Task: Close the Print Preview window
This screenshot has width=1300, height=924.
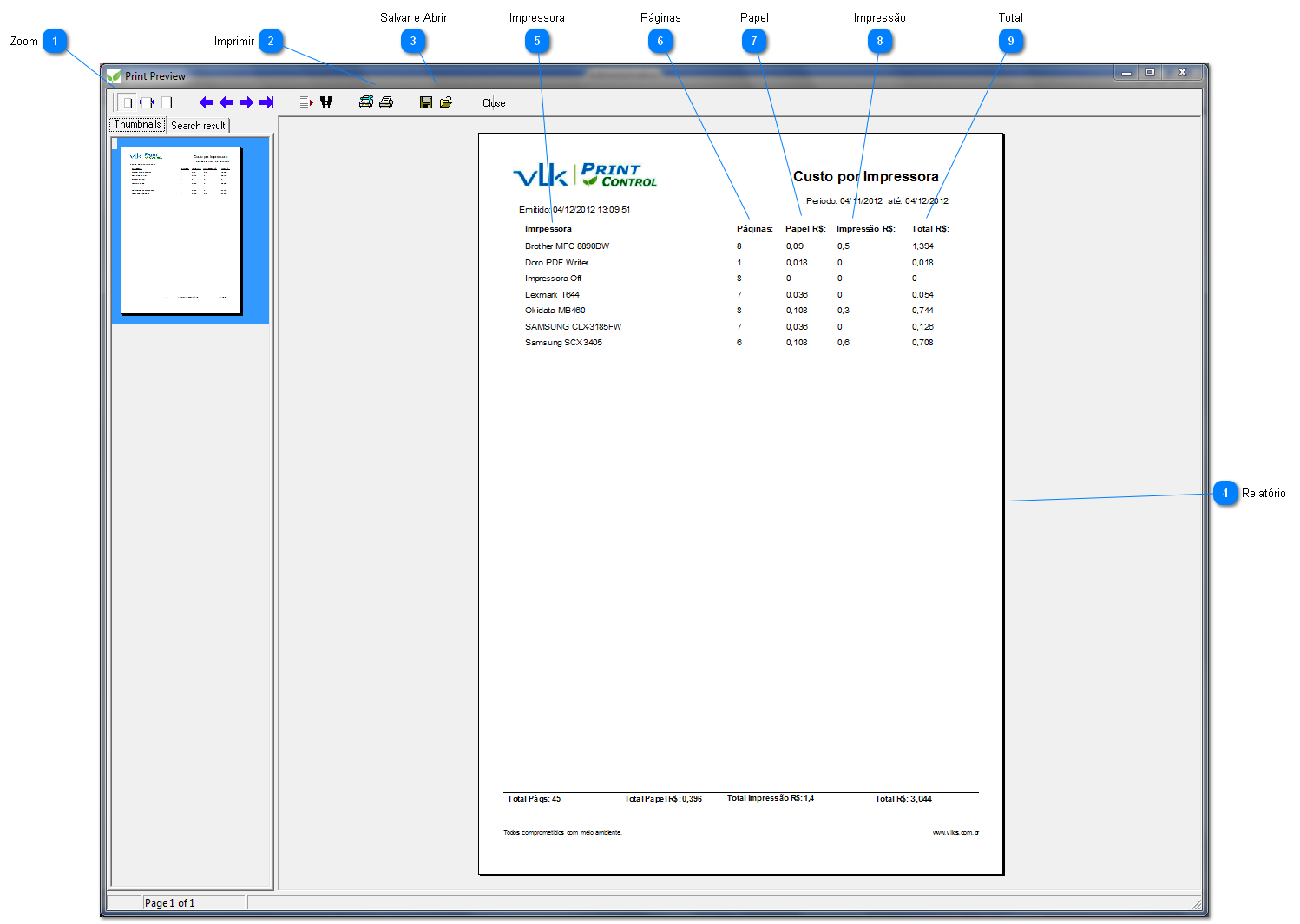Action: click(x=1182, y=73)
